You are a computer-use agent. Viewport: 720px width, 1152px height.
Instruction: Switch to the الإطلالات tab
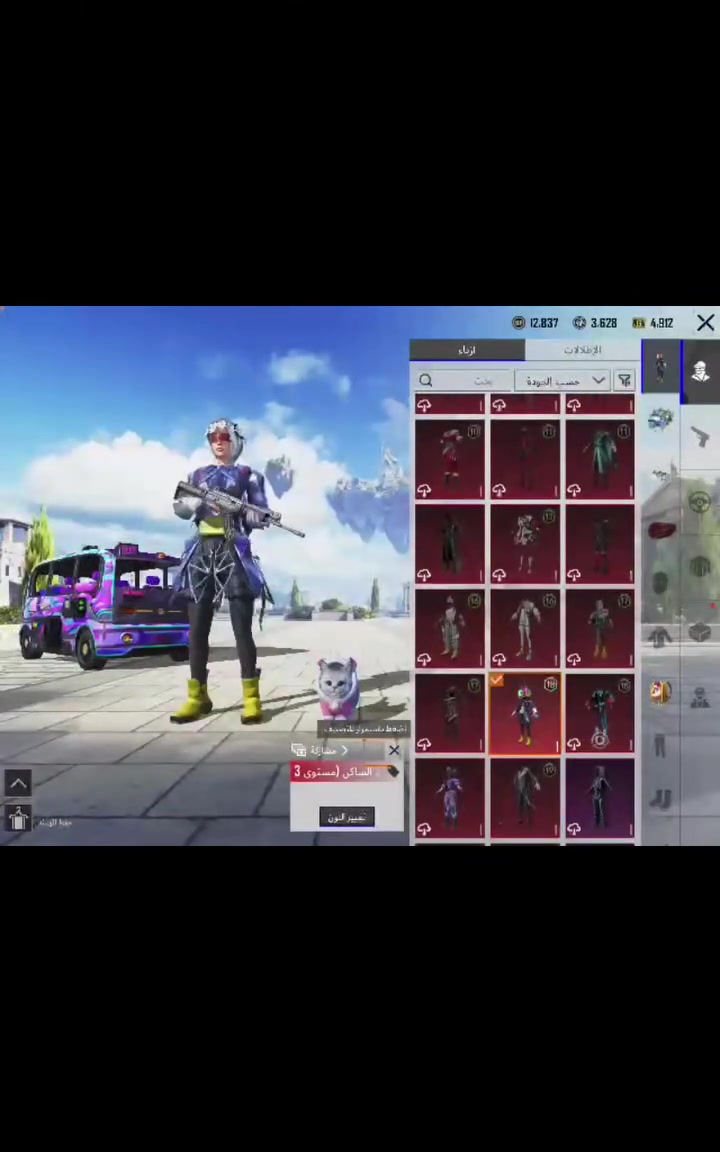[583, 350]
